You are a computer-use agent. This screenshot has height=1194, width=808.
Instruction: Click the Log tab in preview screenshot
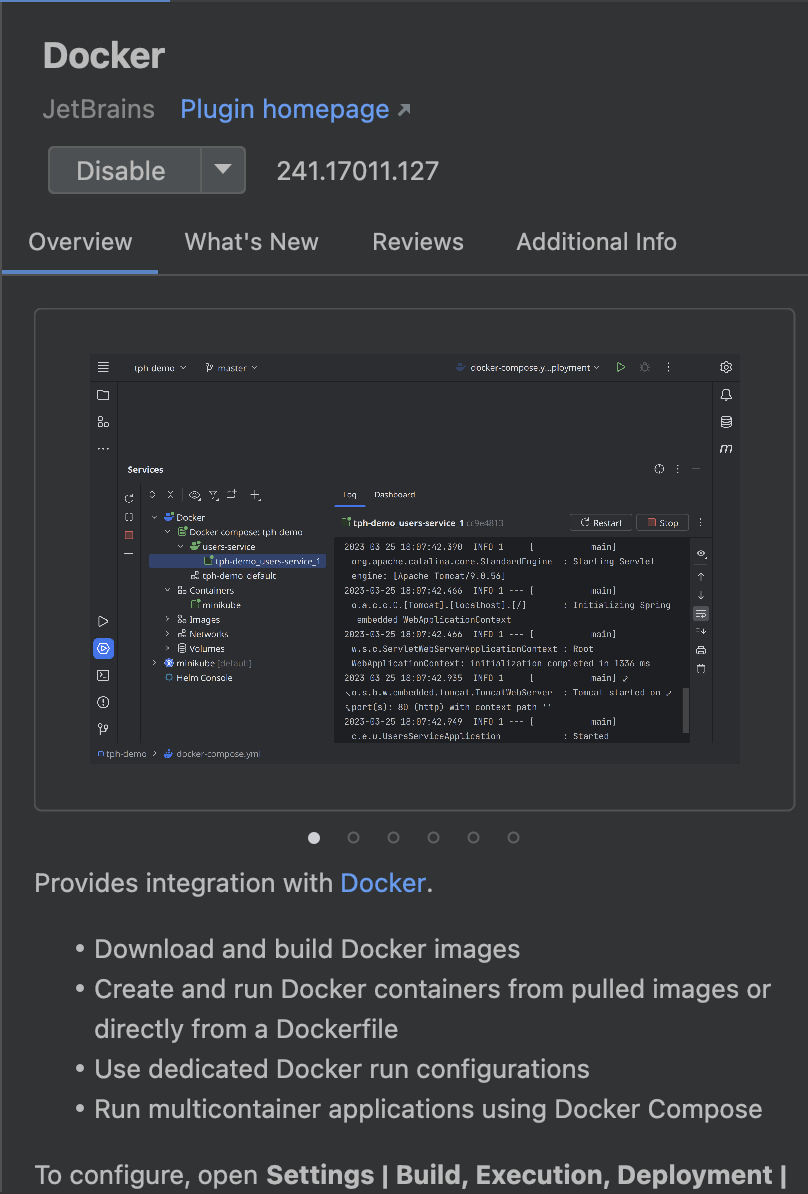pyautogui.click(x=350, y=495)
